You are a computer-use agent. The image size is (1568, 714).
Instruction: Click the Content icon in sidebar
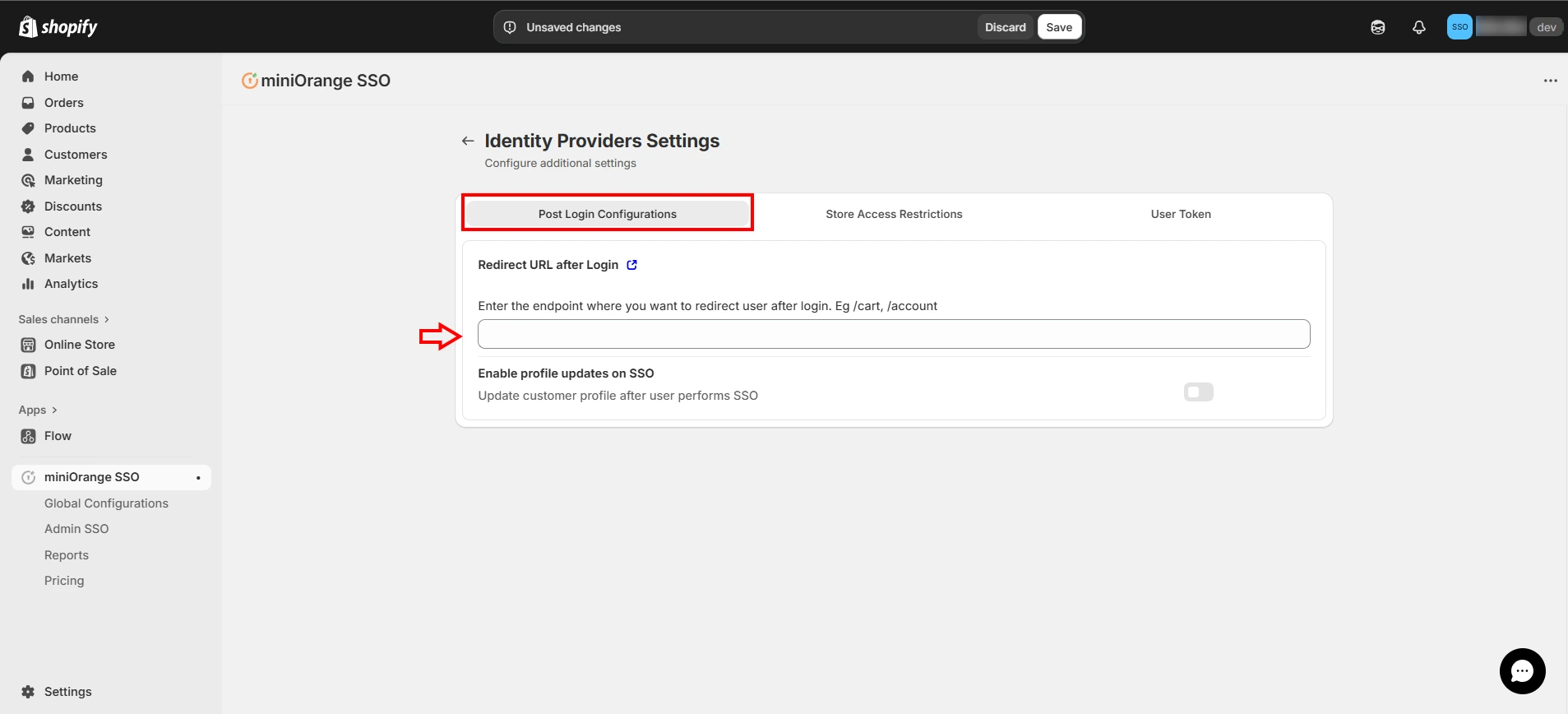click(28, 232)
